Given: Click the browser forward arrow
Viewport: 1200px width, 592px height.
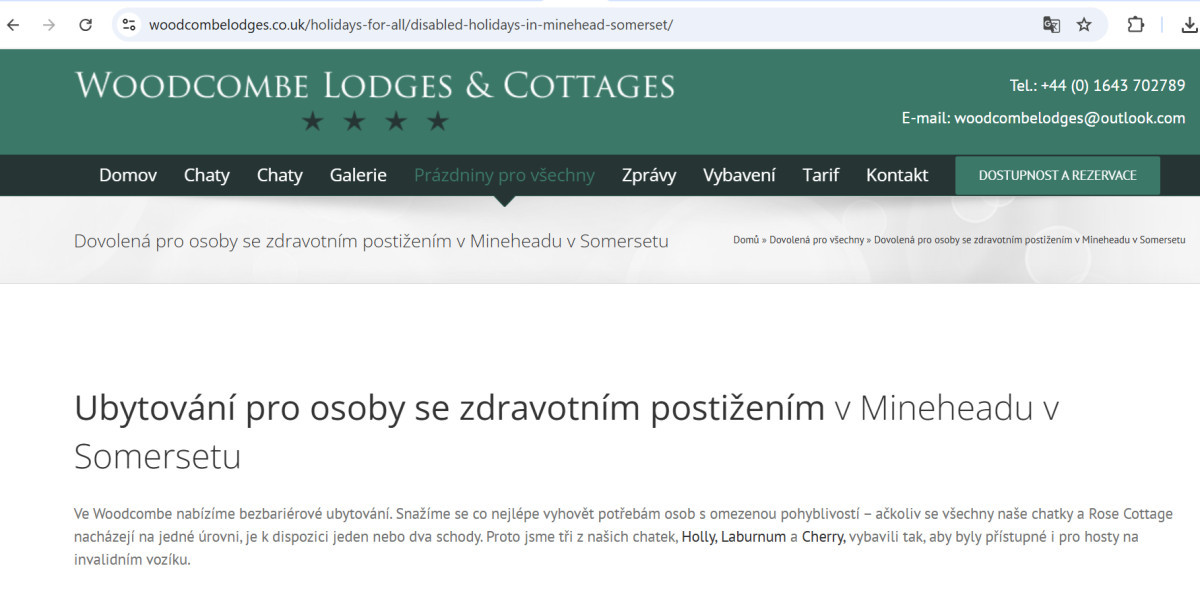Looking at the screenshot, I should (x=49, y=25).
